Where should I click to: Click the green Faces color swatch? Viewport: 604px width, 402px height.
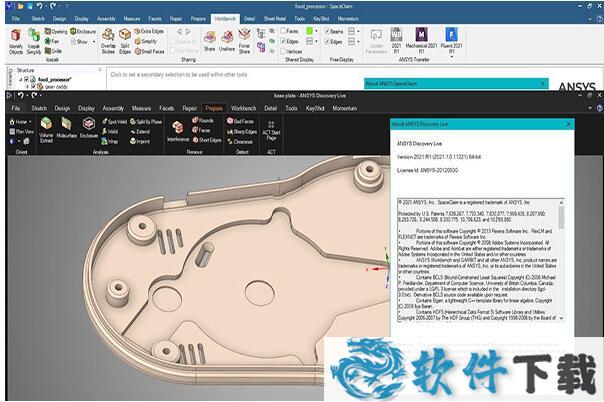coord(310,31)
